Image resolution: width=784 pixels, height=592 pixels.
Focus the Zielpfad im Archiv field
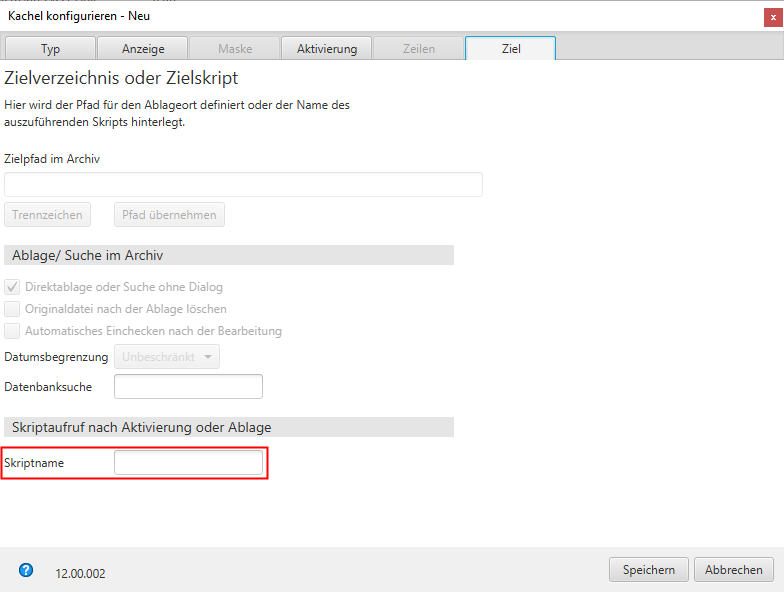[x=243, y=185]
